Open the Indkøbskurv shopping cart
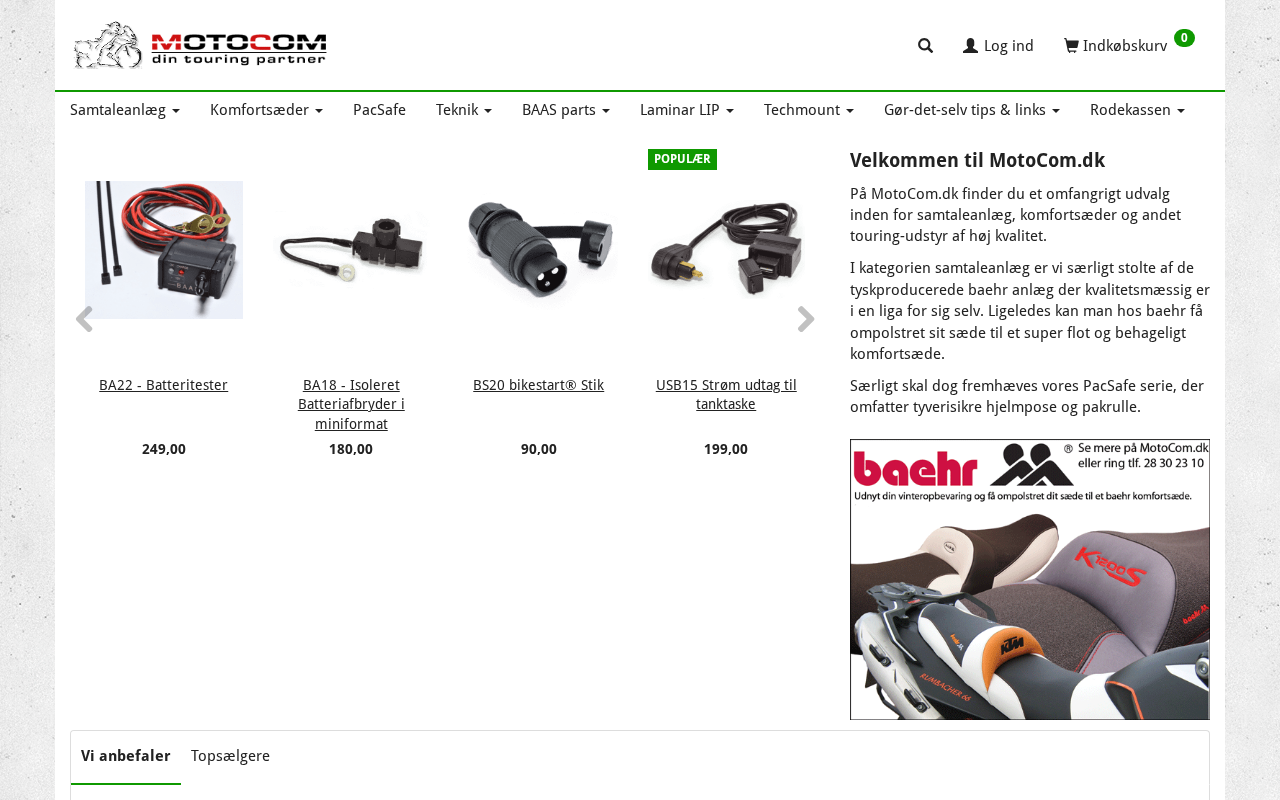This screenshot has width=1280, height=800. coord(1115,46)
